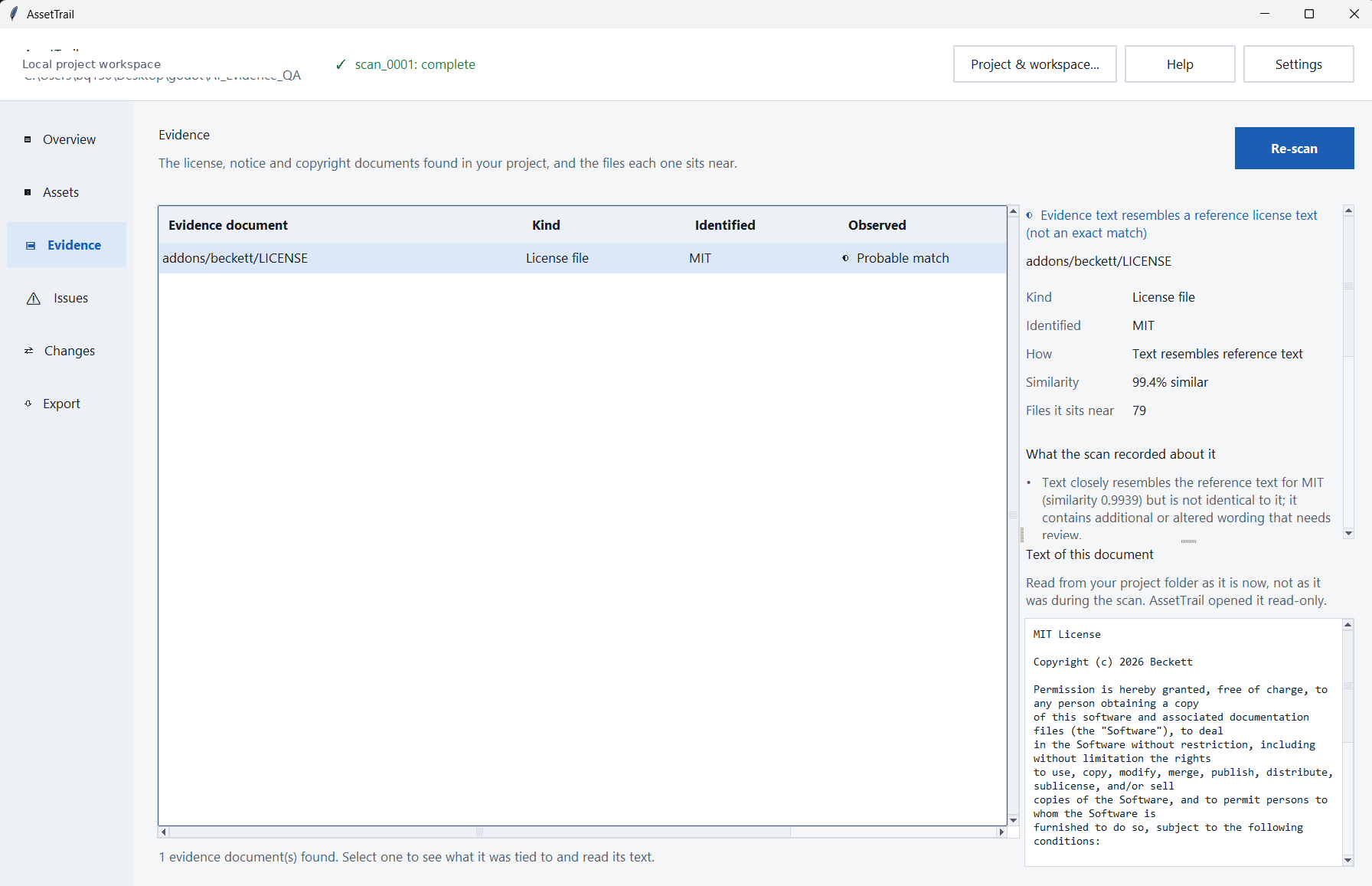Screen dimensions: 1372x886
Task: Click the half-circle icon beside the resembles notice
Action: coord(1030,215)
